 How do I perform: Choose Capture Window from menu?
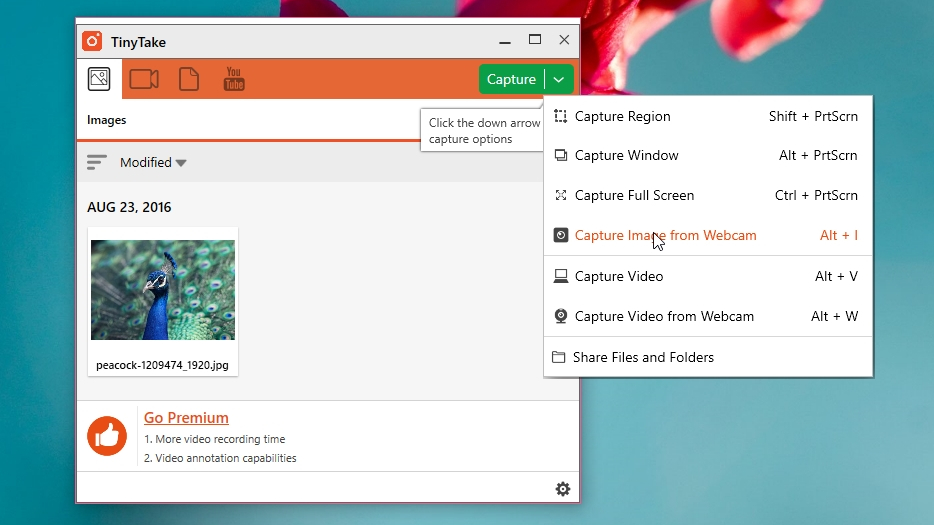pos(708,156)
